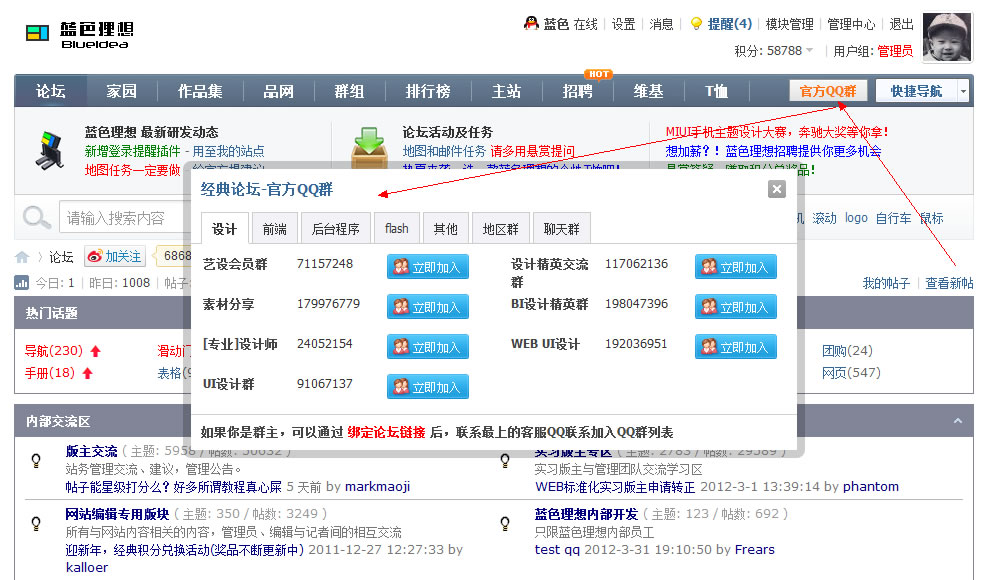Open the 快捷导航 dropdown arrow
Viewport: 983px width, 580px height.
[964, 92]
